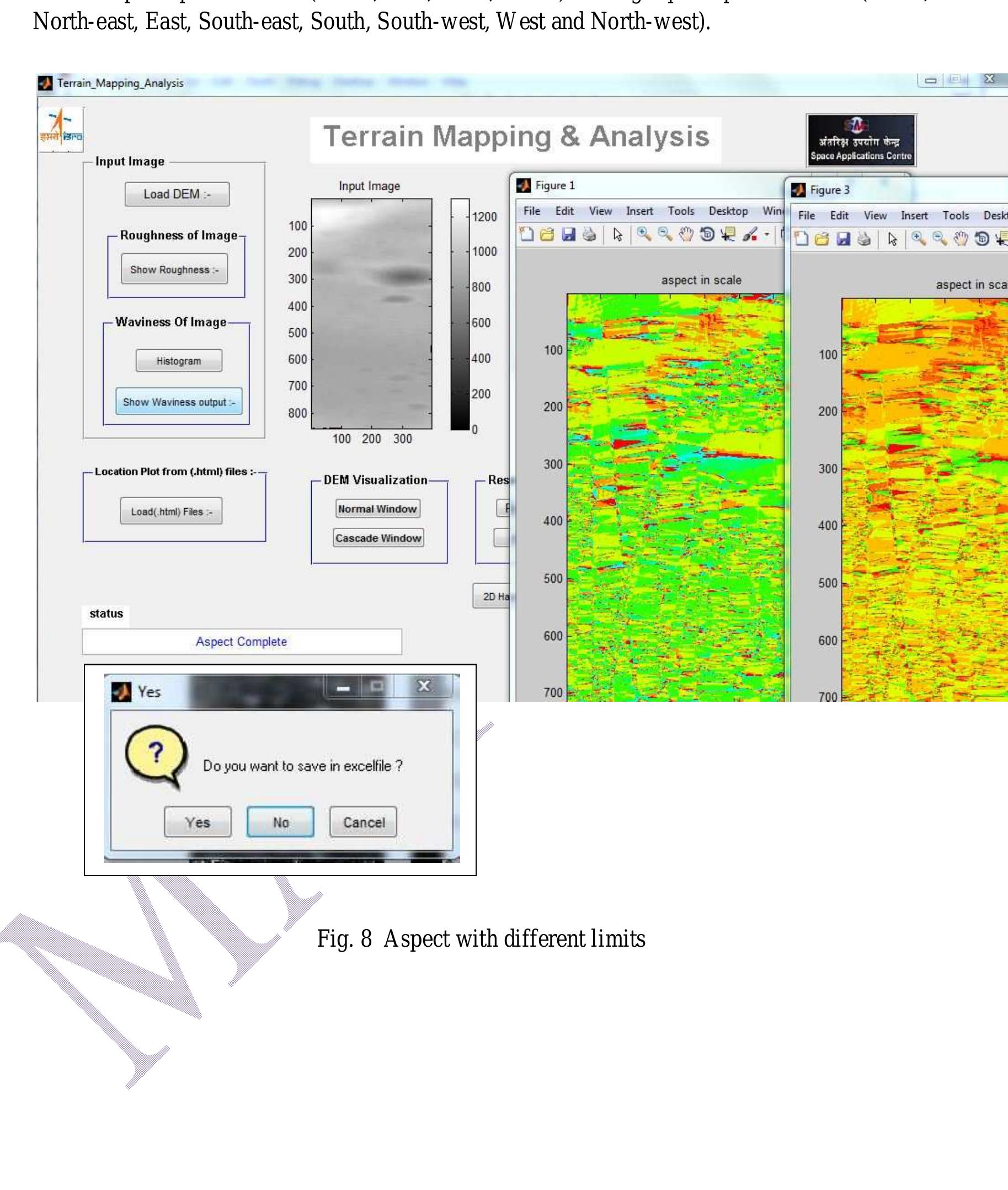Activate Zoom In tool in Figure 3
This screenshot has width=1008, height=1190.
[919, 239]
